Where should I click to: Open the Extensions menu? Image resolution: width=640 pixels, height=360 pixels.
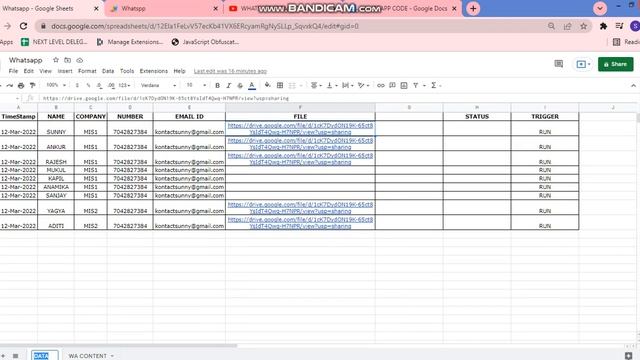coord(153,71)
